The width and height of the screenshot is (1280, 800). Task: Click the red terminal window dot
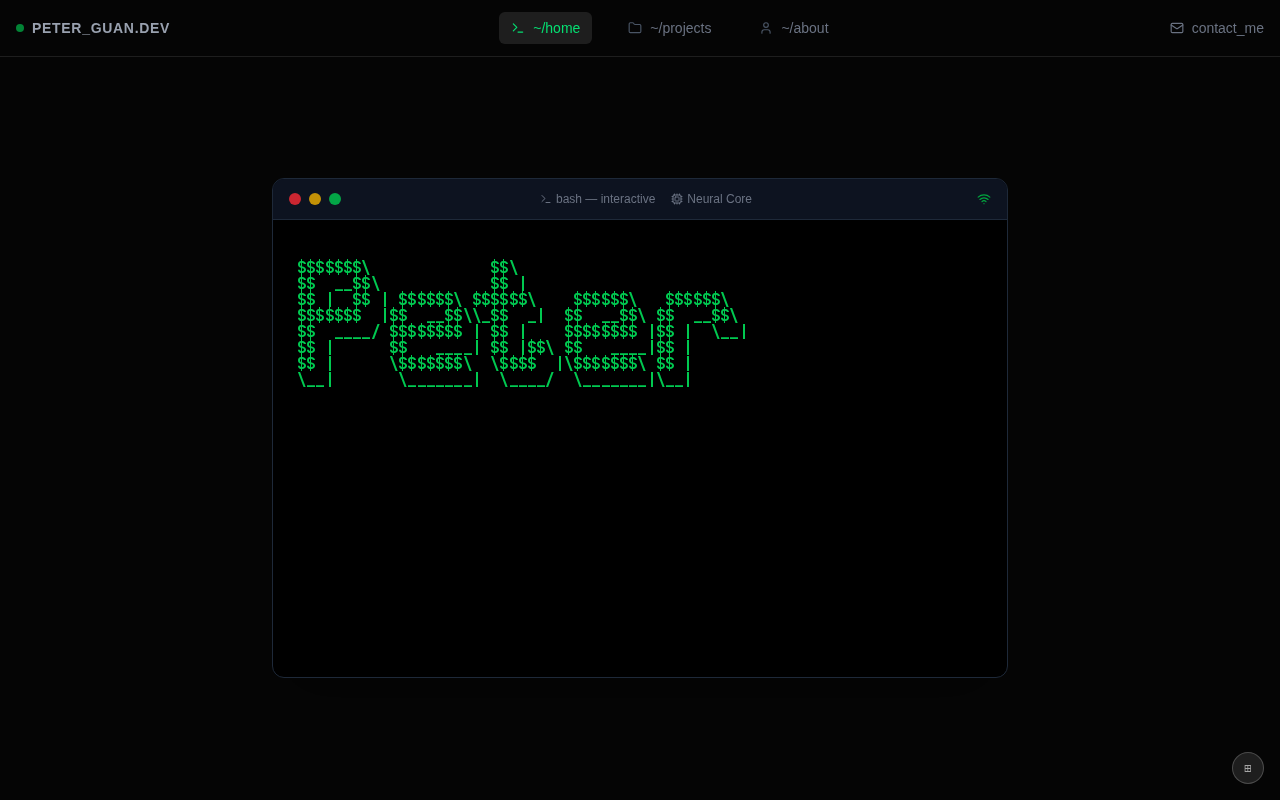295,199
